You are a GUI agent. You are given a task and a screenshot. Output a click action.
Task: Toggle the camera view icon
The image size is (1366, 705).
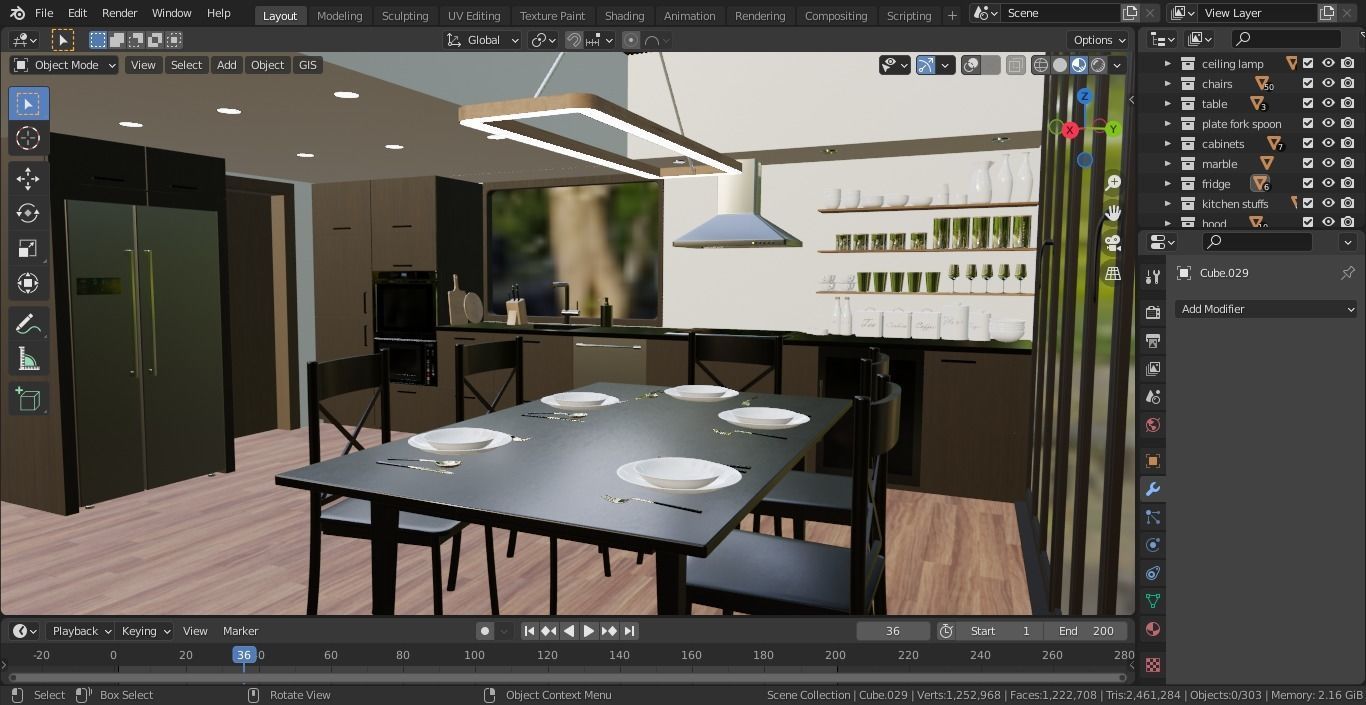[x=1113, y=243]
